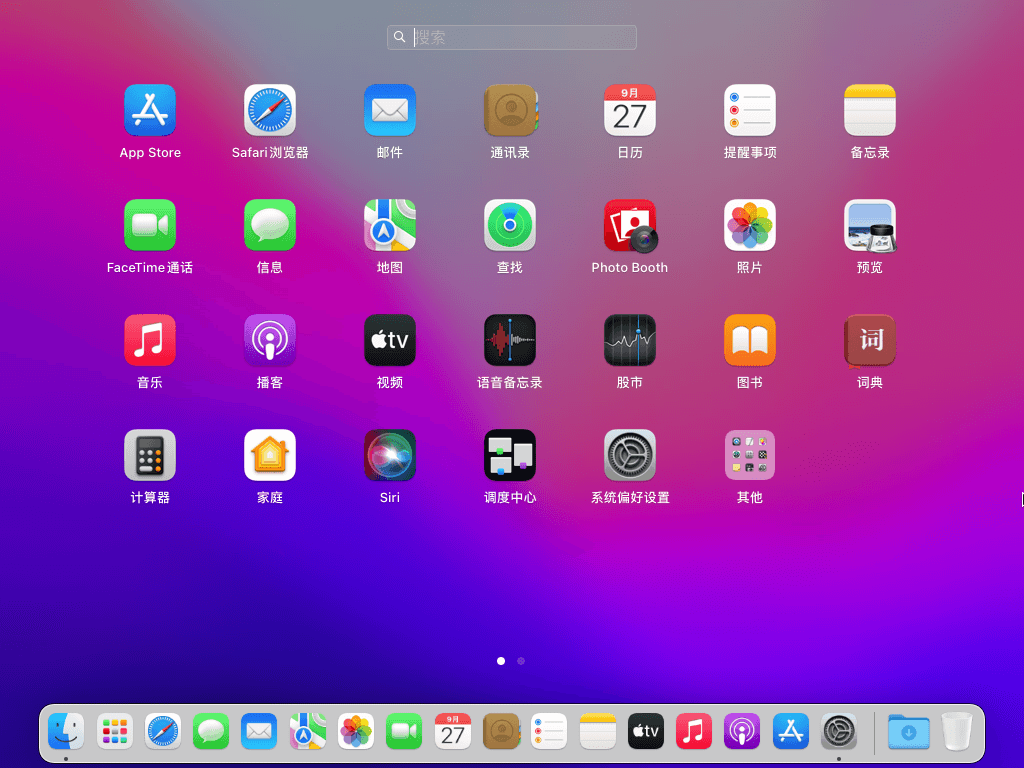Open Reminders from the Dock
This screenshot has width=1024, height=768.
549,731
